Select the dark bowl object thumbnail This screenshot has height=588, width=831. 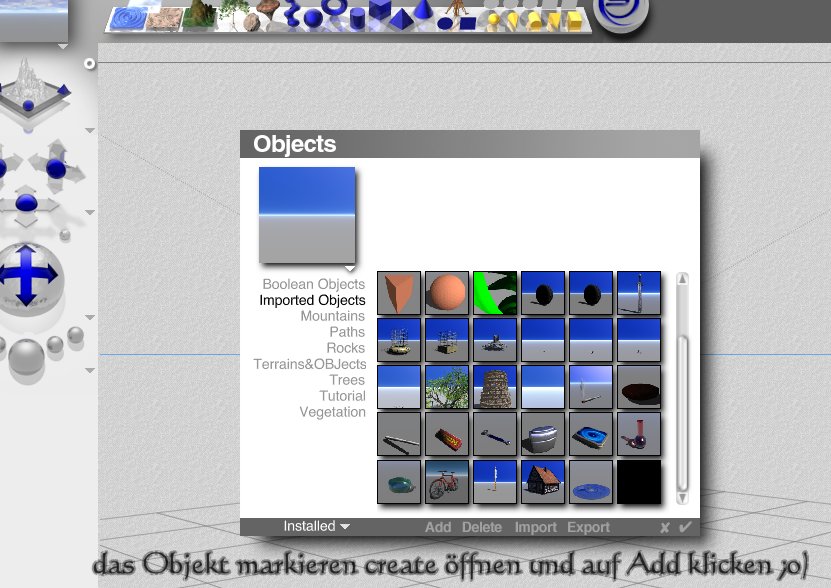click(x=639, y=387)
